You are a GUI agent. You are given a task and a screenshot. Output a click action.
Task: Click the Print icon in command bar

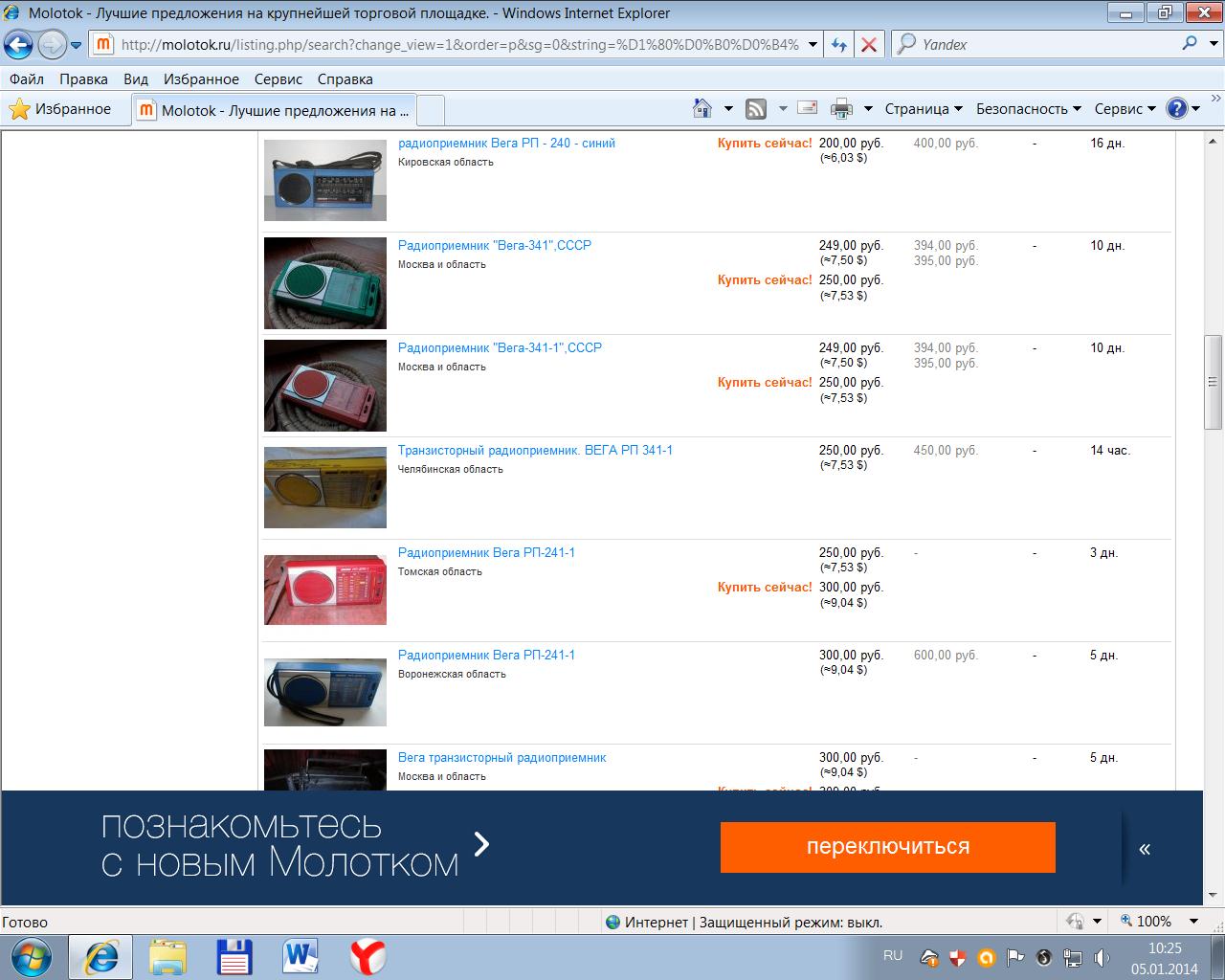tap(841, 109)
